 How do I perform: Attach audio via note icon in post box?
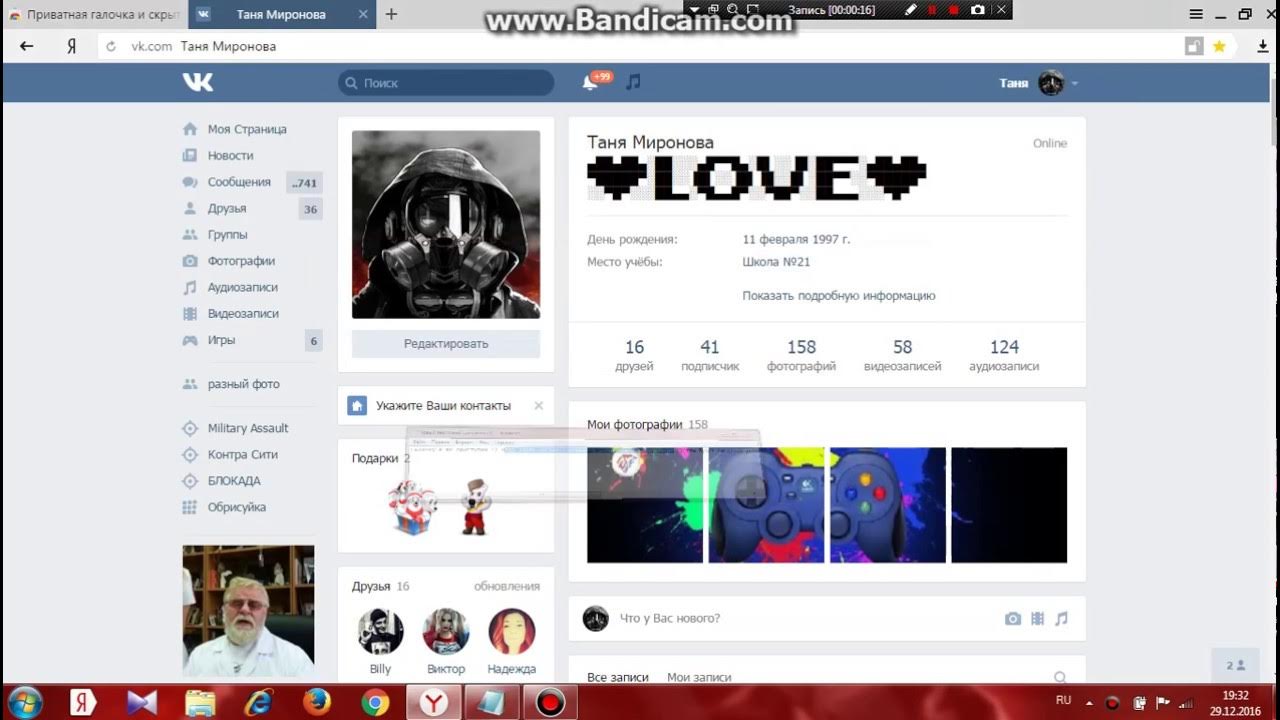1062,619
